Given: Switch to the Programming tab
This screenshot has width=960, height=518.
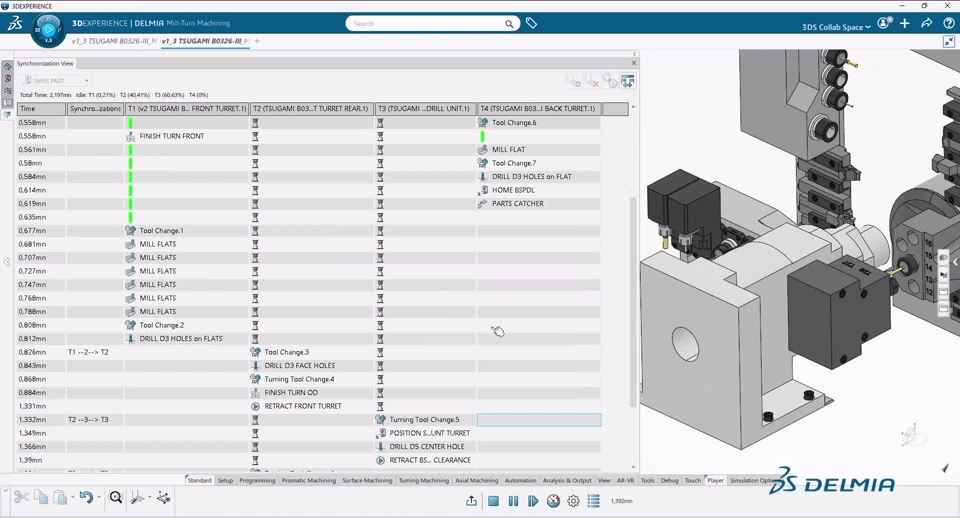Looking at the screenshot, I should [257, 481].
